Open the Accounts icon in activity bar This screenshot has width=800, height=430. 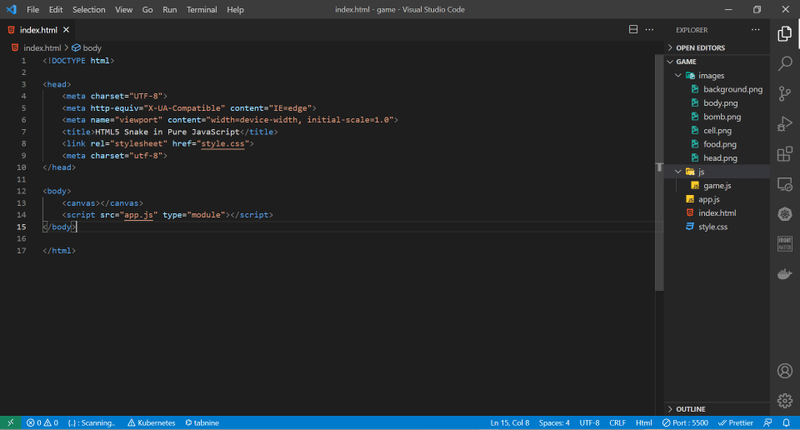pos(785,371)
